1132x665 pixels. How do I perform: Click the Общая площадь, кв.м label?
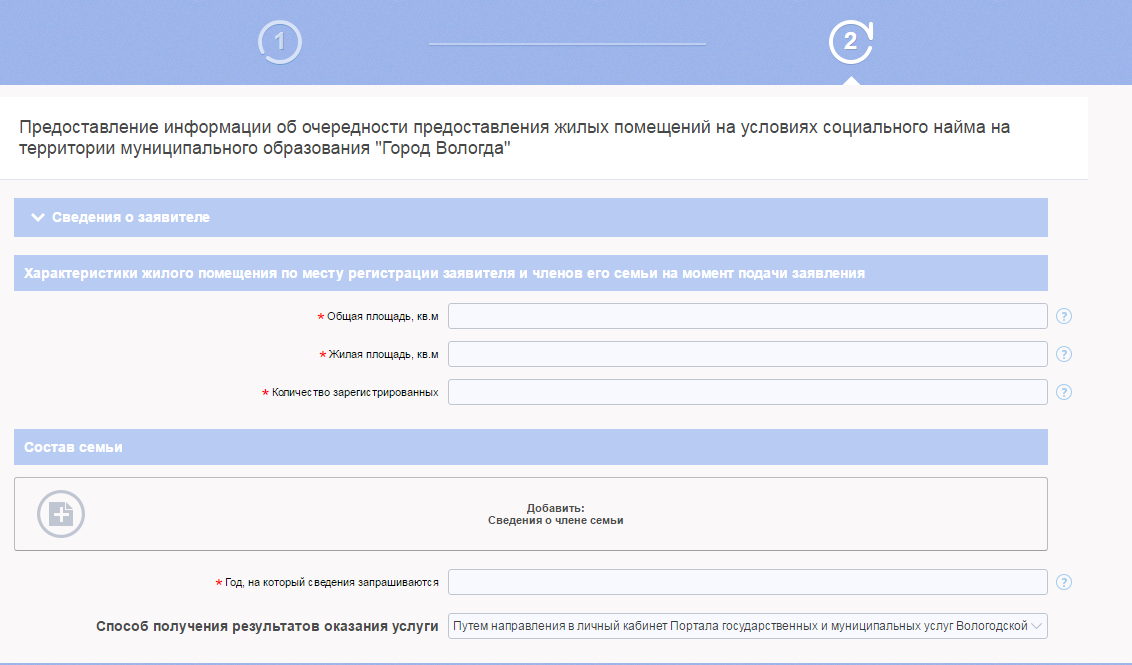coord(382,317)
